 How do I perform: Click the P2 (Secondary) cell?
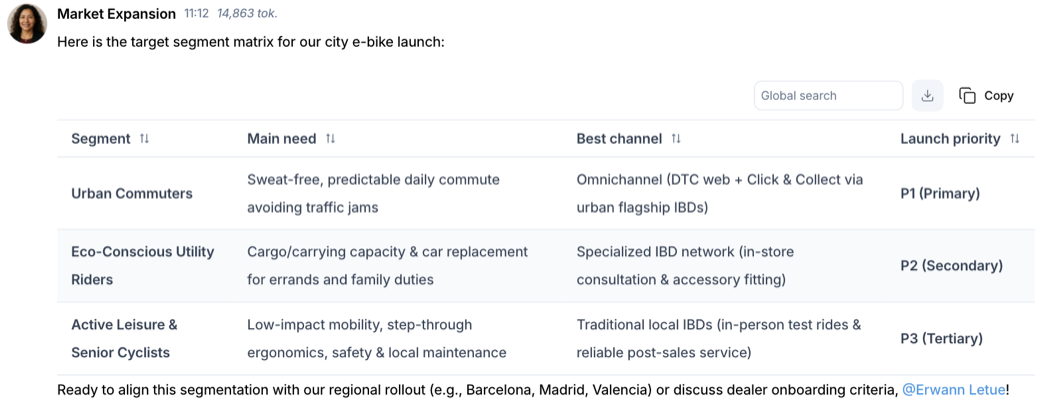951,265
